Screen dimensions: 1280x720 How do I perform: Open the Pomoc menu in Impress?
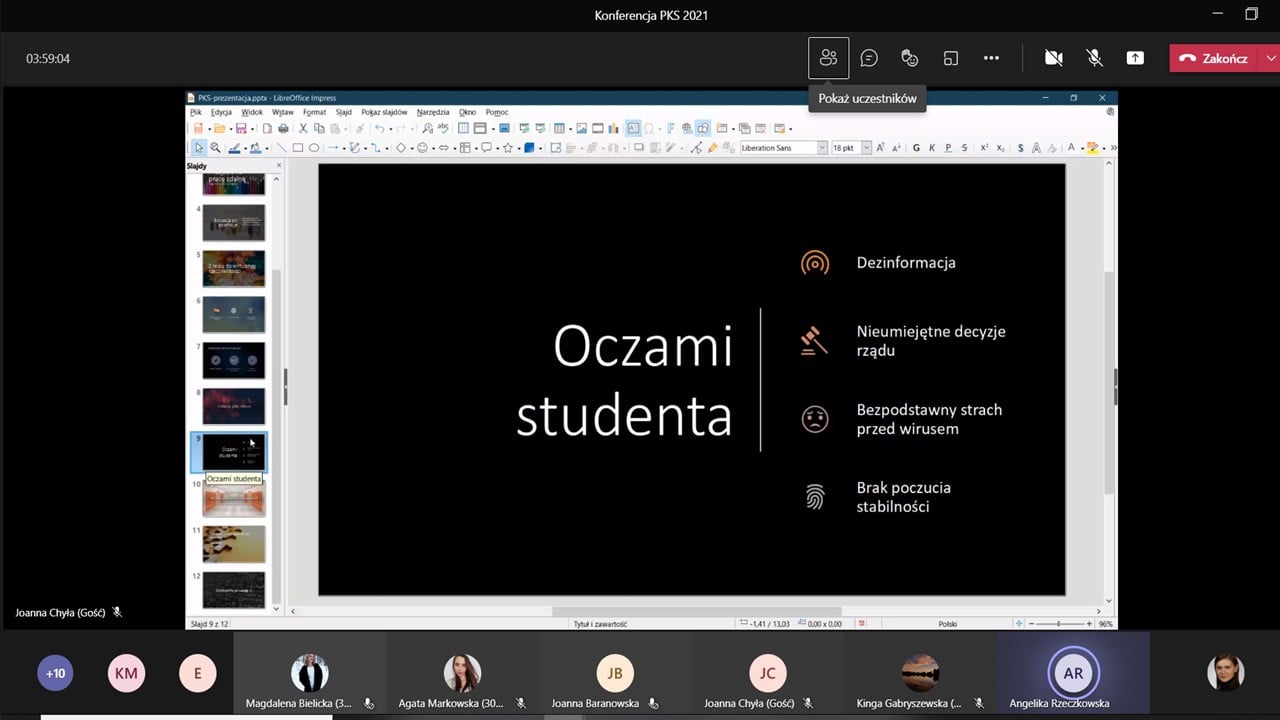coord(497,112)
